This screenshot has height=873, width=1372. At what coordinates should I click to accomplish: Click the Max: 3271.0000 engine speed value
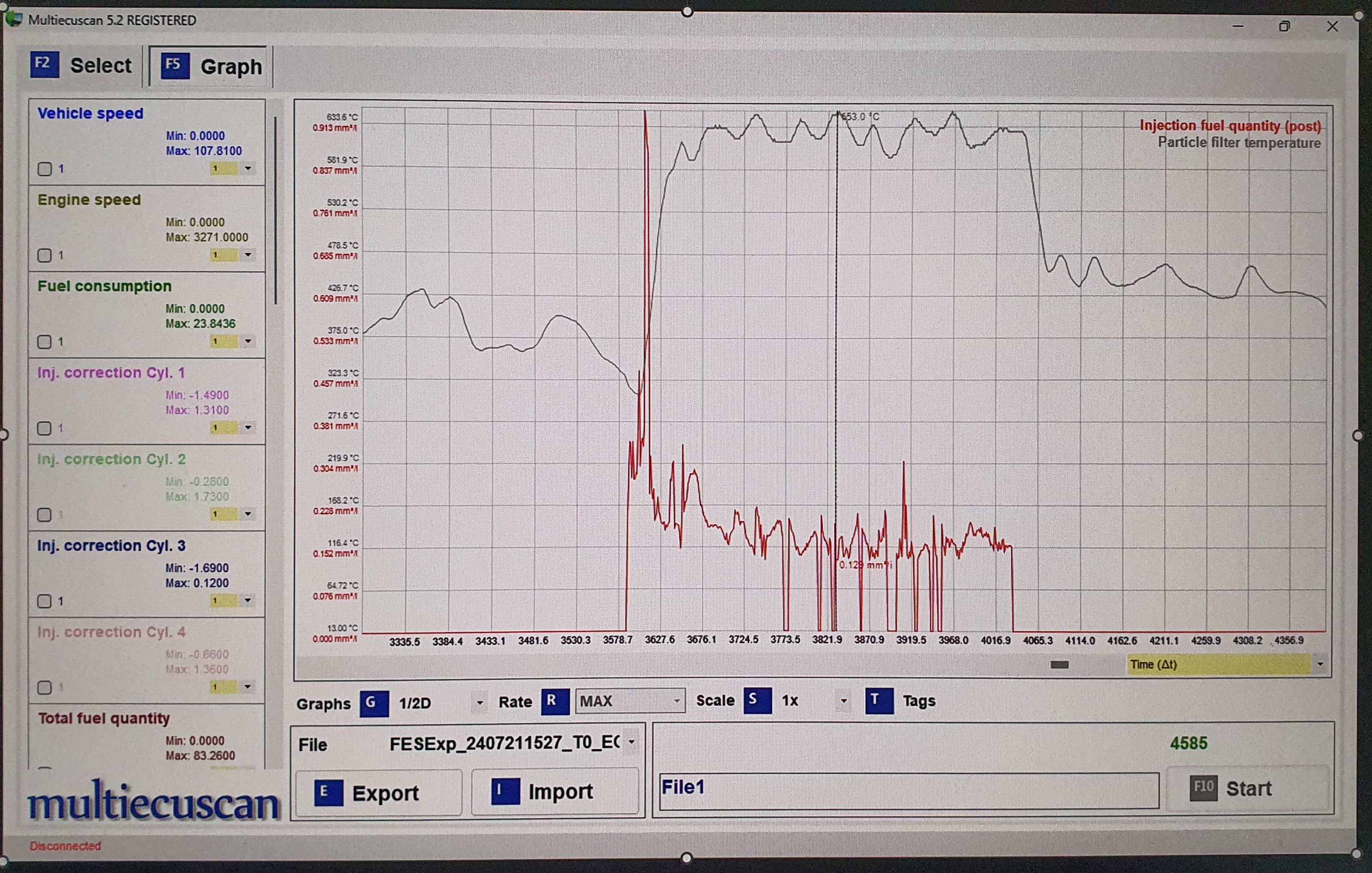pyautogui.click(x=207, y=237)
